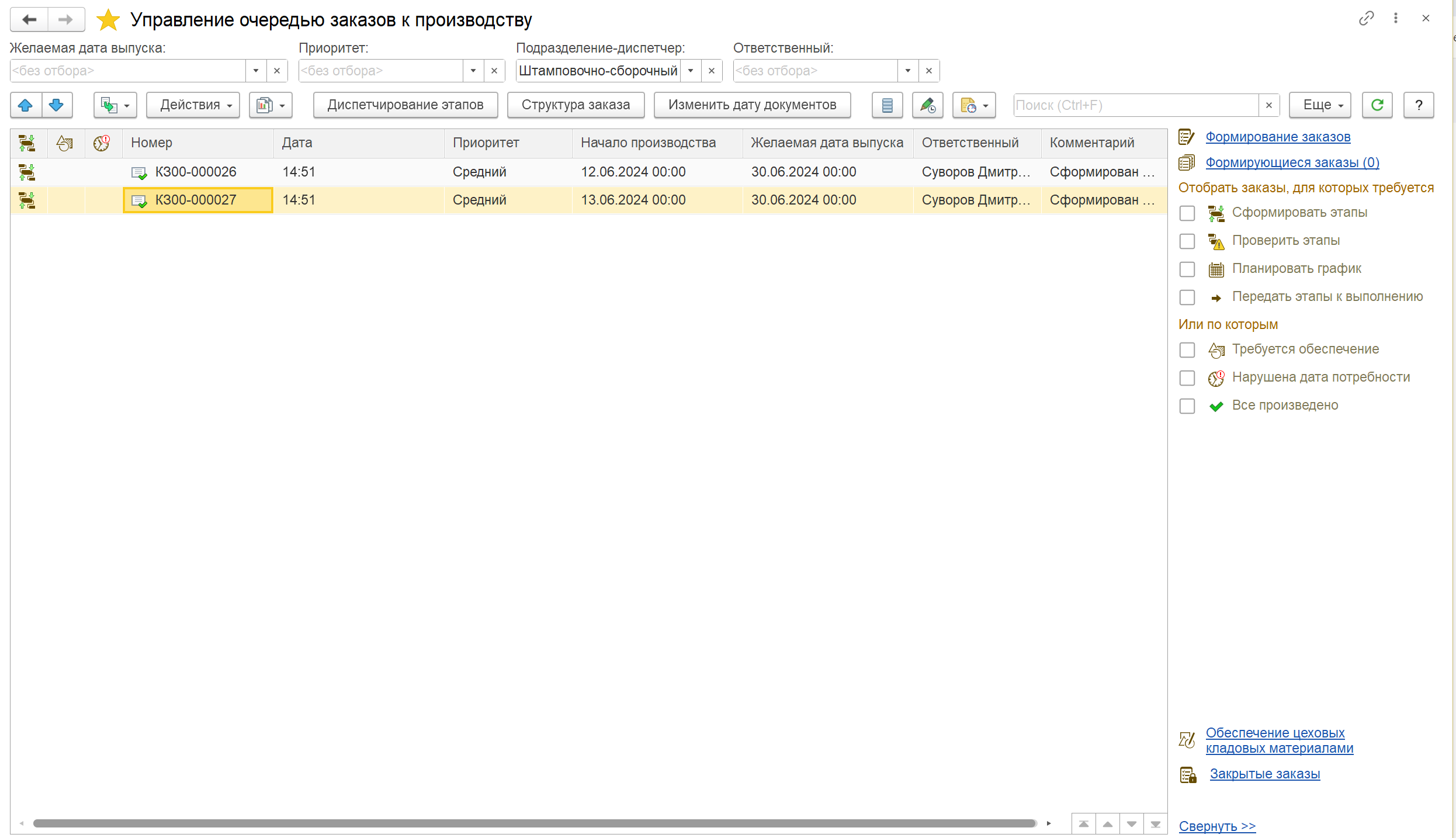Check Передать этапы к выполнению
The width and height of the screenshot is (1456, 838).
[x=1187, y=297]
